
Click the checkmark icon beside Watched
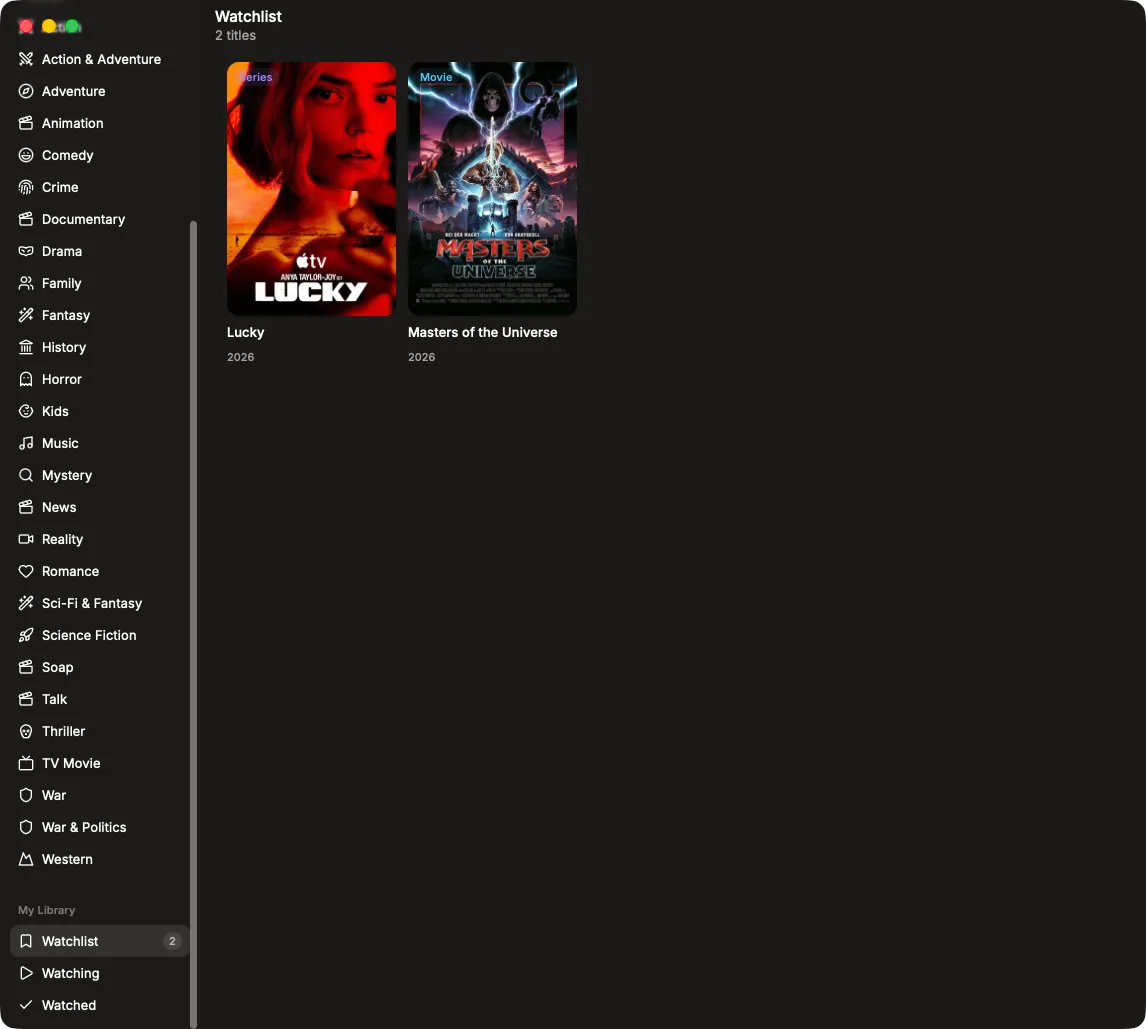click(x=26, y=1005)
